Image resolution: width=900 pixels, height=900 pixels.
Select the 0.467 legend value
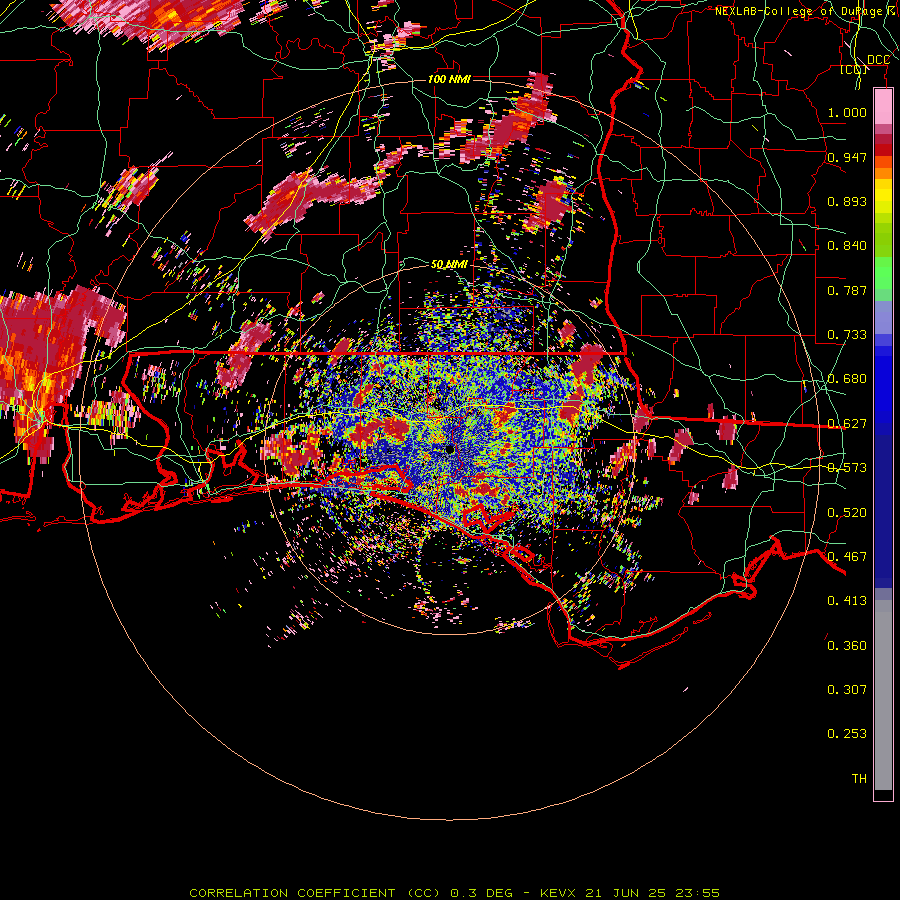click(x=847, y=557)
